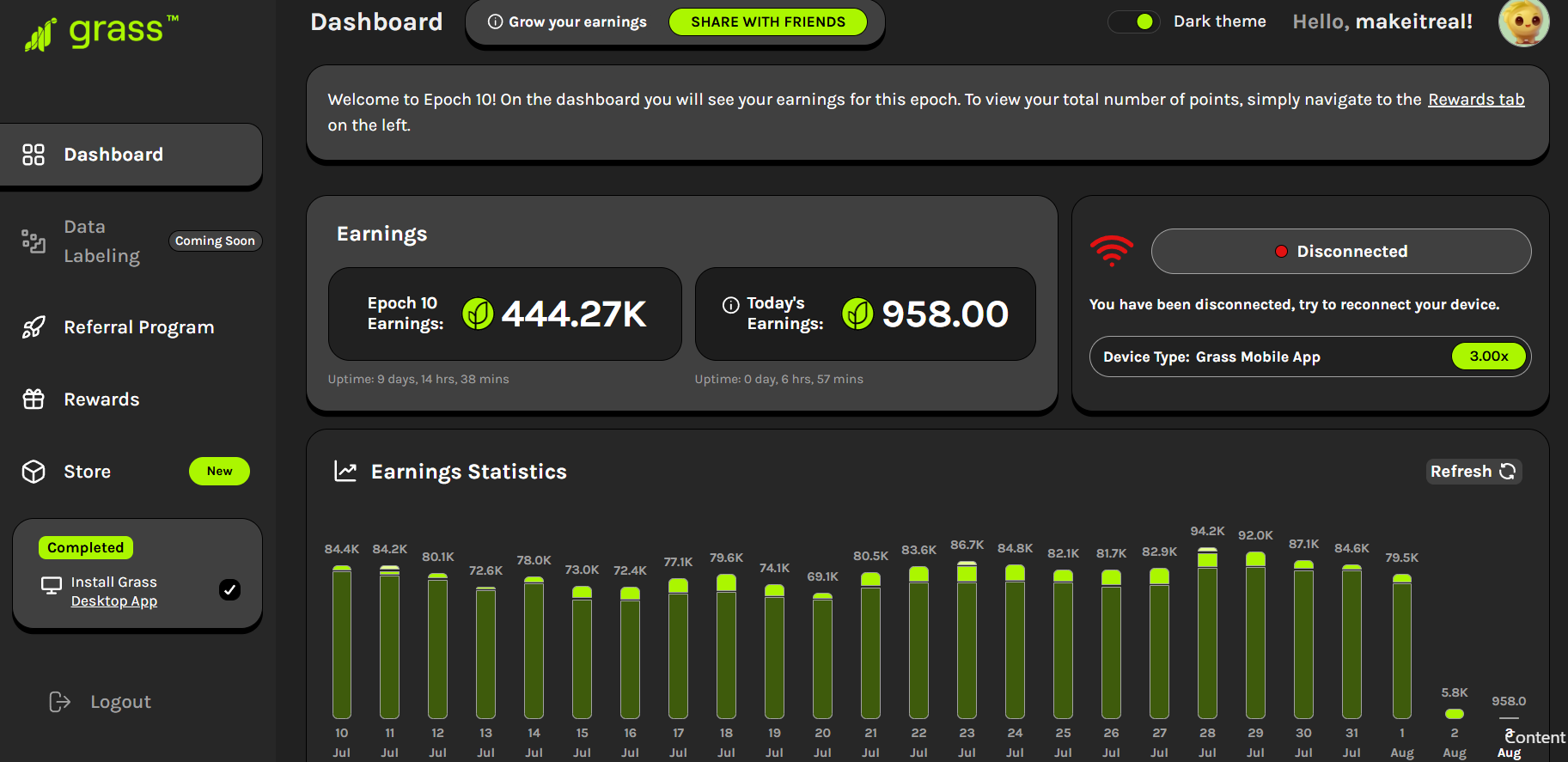
Task: Click the Install Grass Desktop App checkmark
Action: 229,589
